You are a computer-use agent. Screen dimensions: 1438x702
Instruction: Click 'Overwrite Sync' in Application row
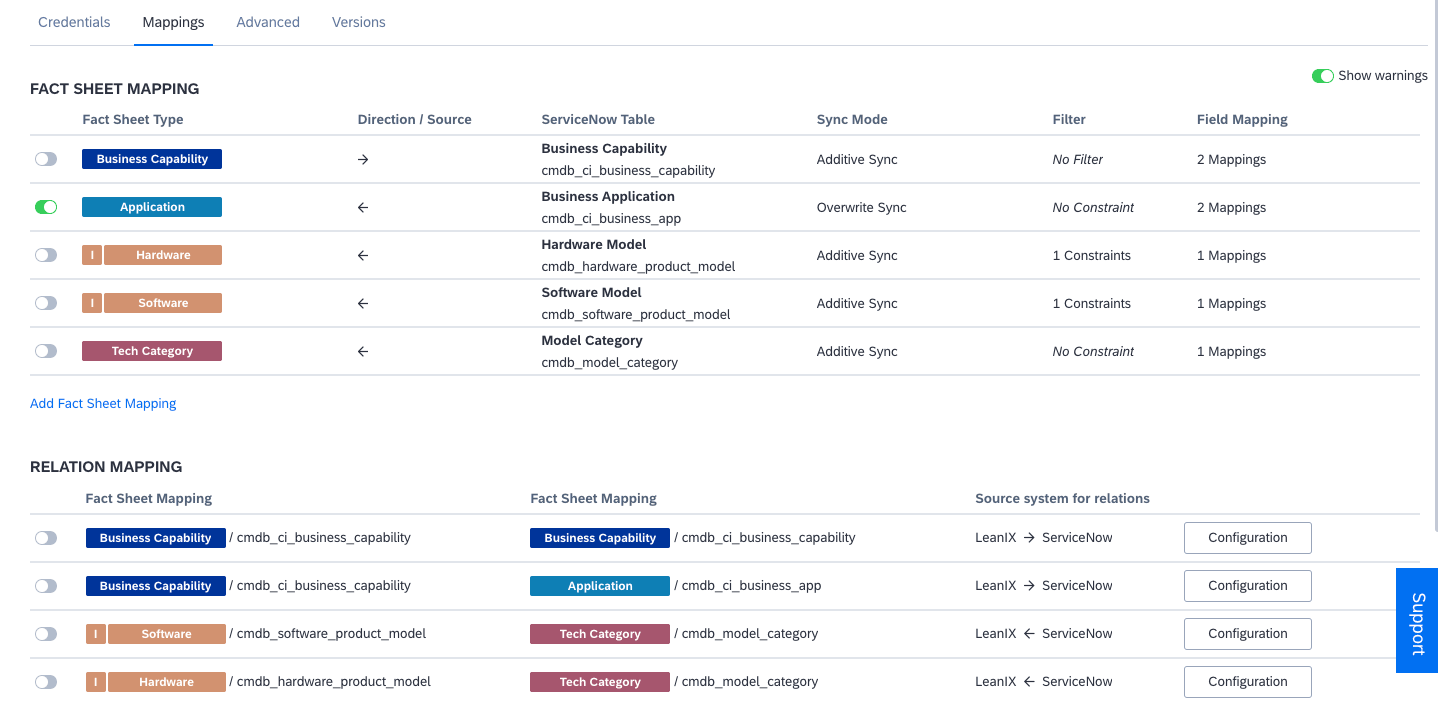(861, 208)
